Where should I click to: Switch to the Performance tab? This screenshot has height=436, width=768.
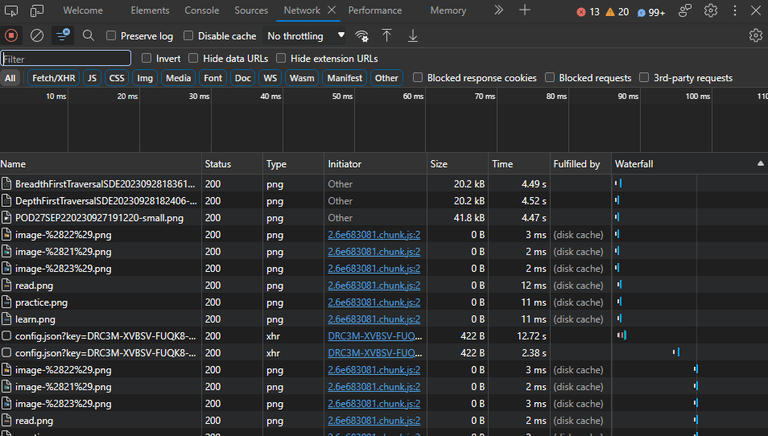point(375,10)
